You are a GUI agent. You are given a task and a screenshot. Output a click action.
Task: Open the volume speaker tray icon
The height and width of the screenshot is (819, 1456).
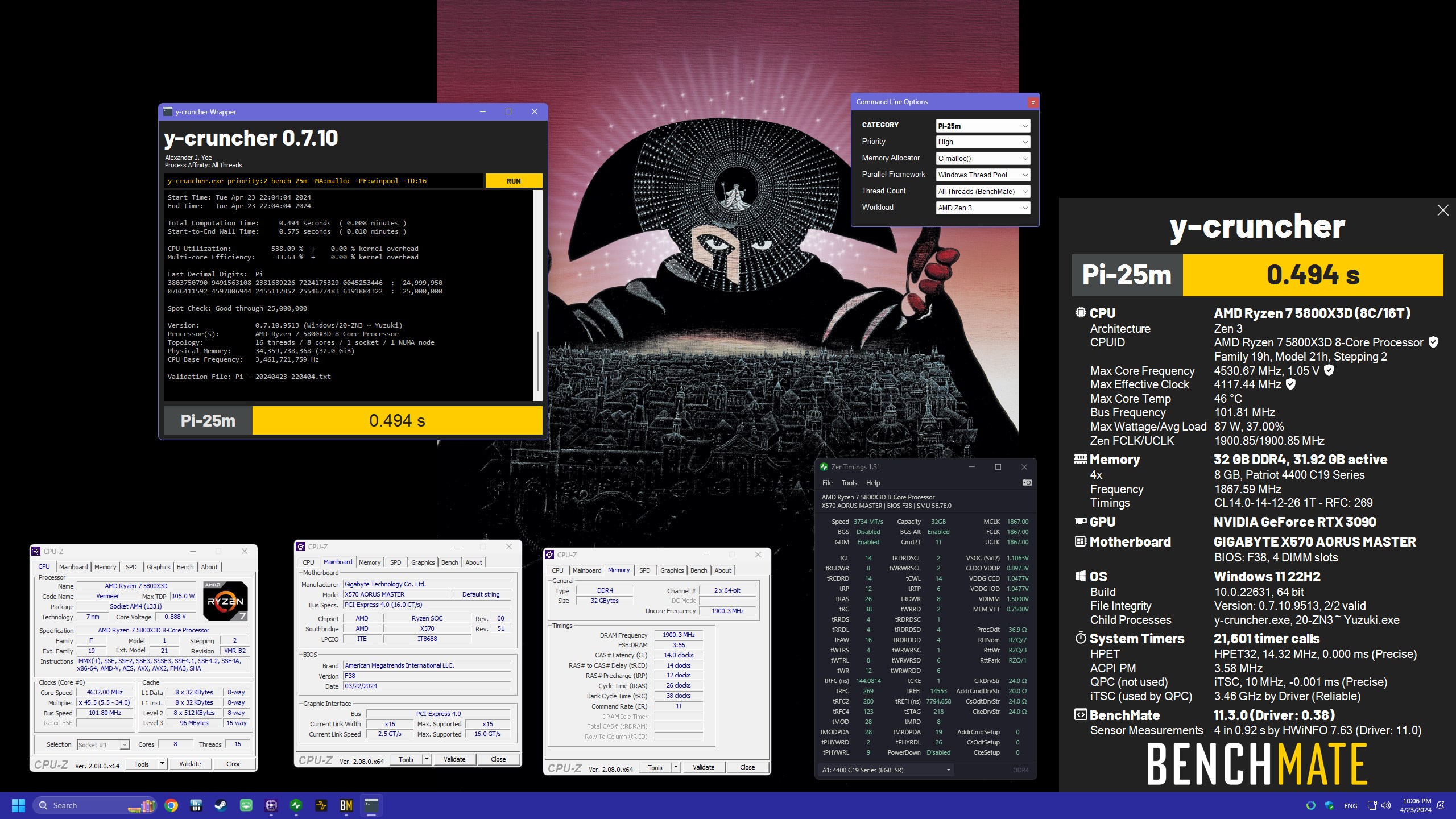[x=1386, y=805]
